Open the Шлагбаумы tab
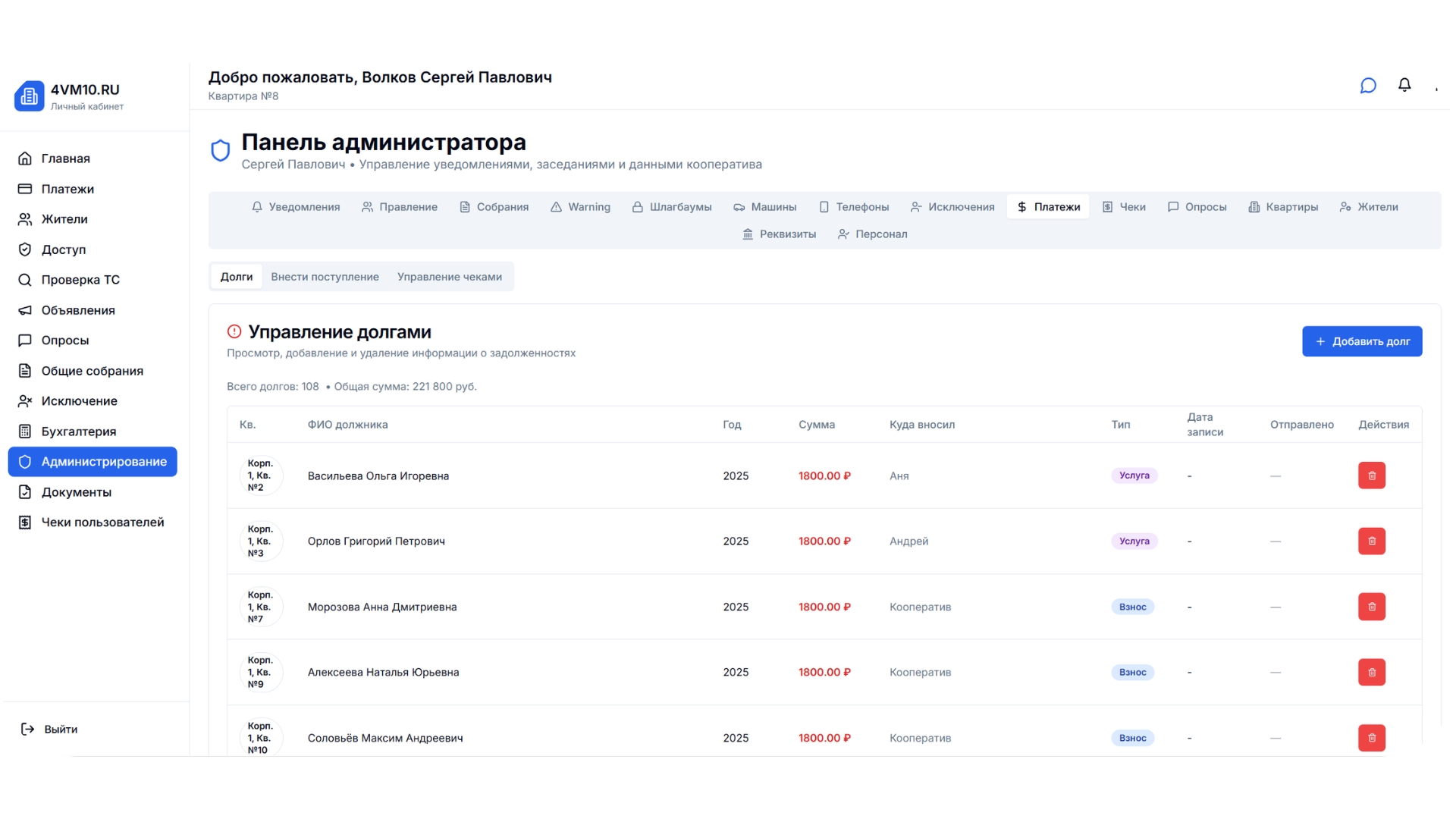The width and height of the screenshot is (1456, 819). (x=672, y=206)
